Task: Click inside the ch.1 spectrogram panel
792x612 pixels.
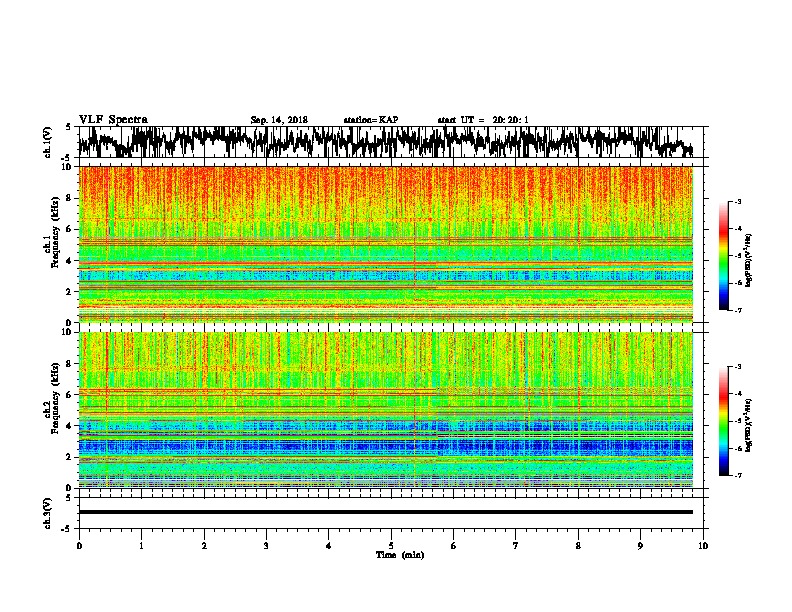Action: tap(386, 244)
